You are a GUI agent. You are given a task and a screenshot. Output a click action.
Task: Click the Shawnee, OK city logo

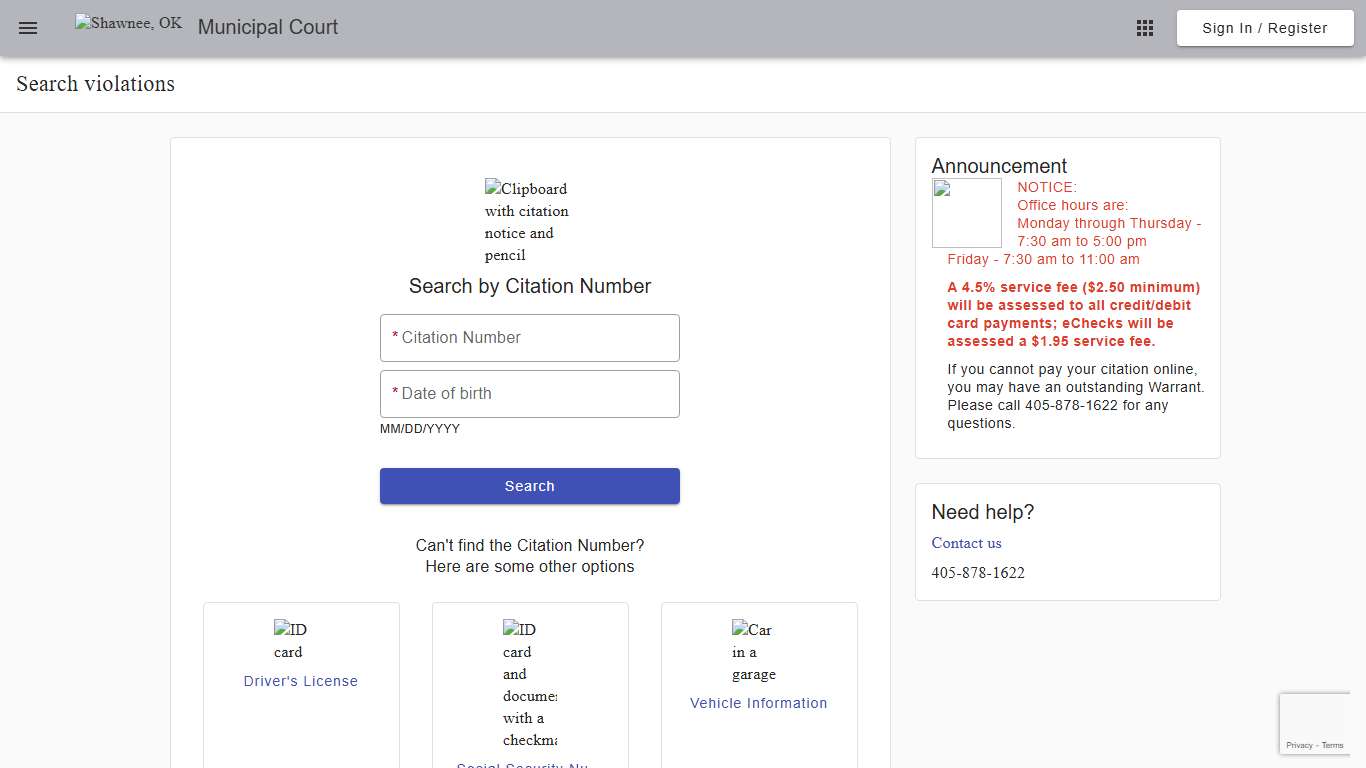coord(127,23)
